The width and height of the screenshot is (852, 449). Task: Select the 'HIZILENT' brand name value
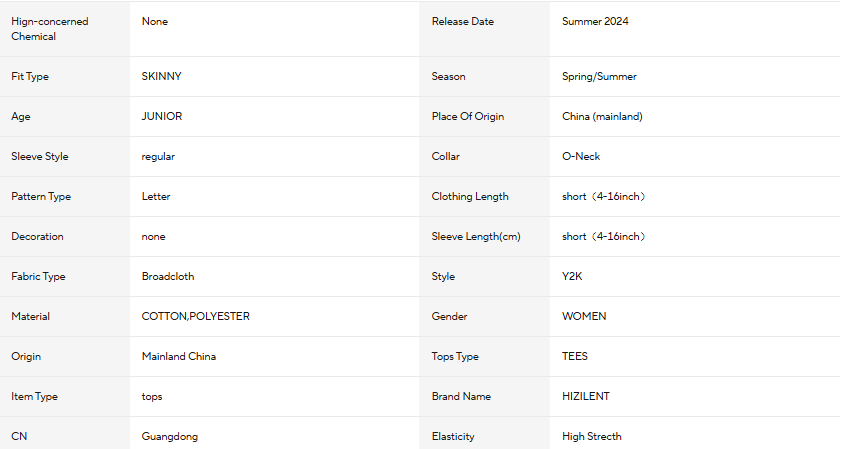pyautogui.click(x=586, y=397)
